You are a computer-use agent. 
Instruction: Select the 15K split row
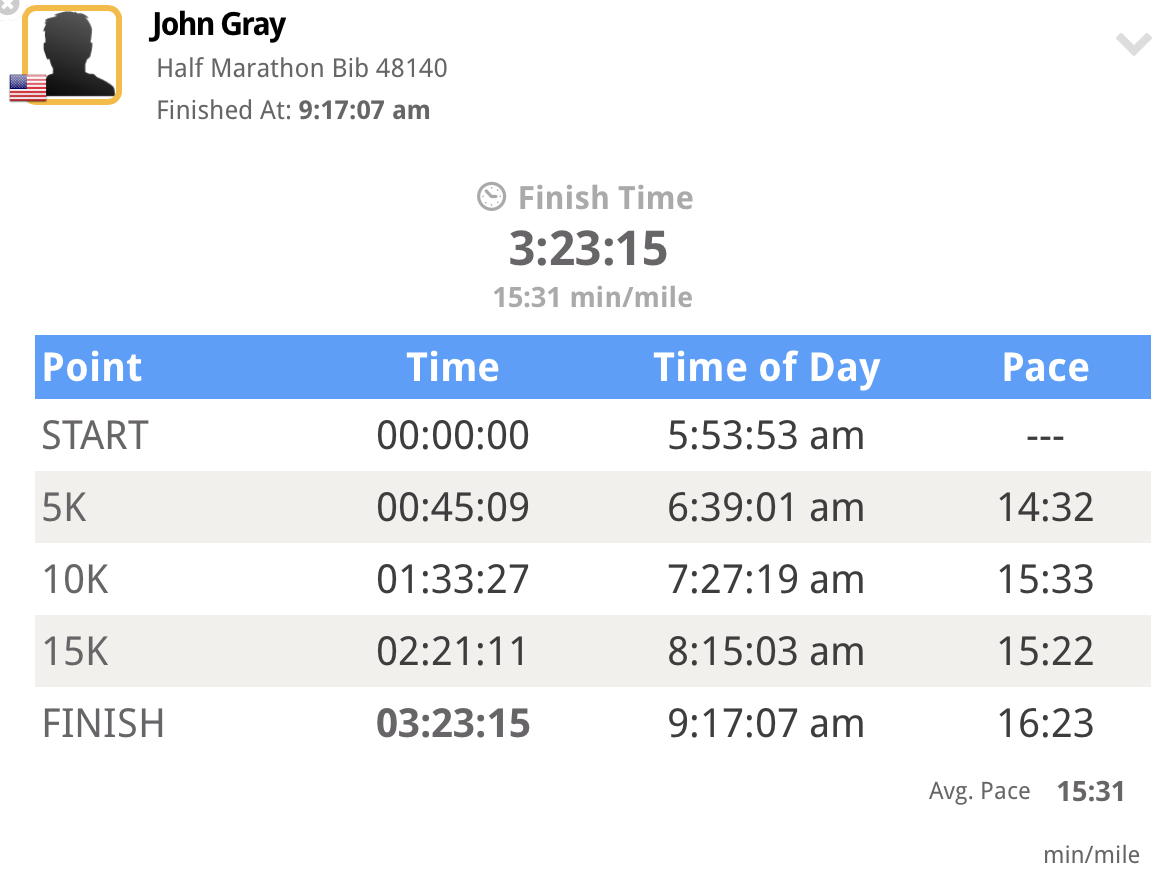click(593, 651)
